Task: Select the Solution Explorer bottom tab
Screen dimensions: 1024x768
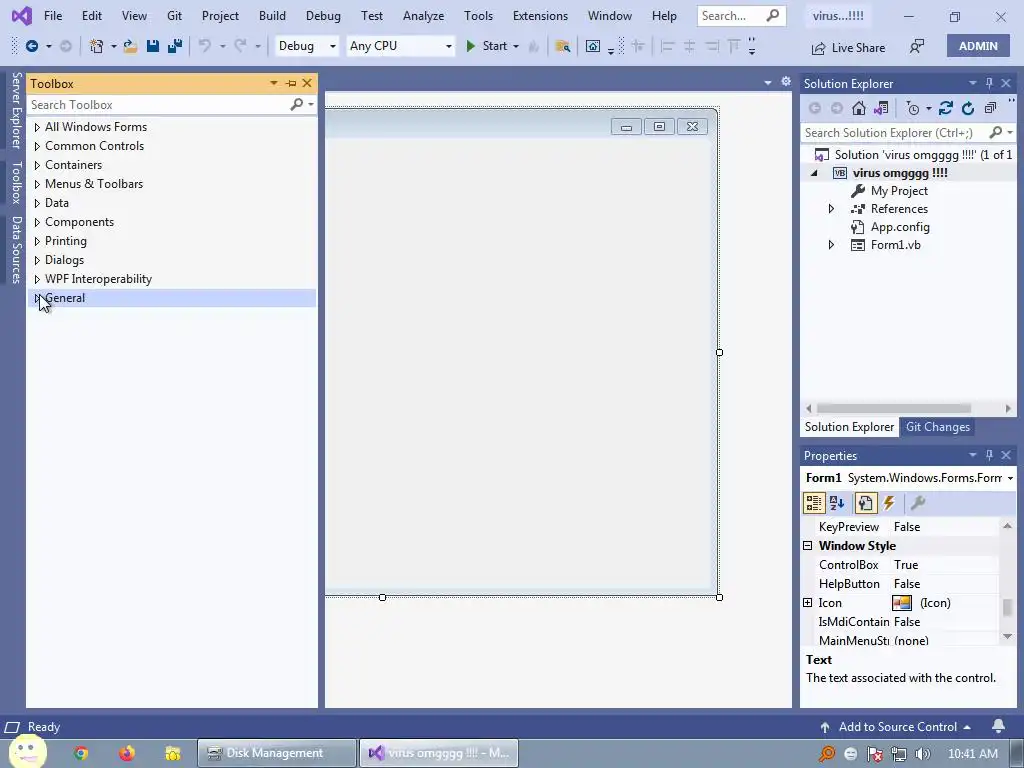Action: pyautogui.click(x=849, y=426)
